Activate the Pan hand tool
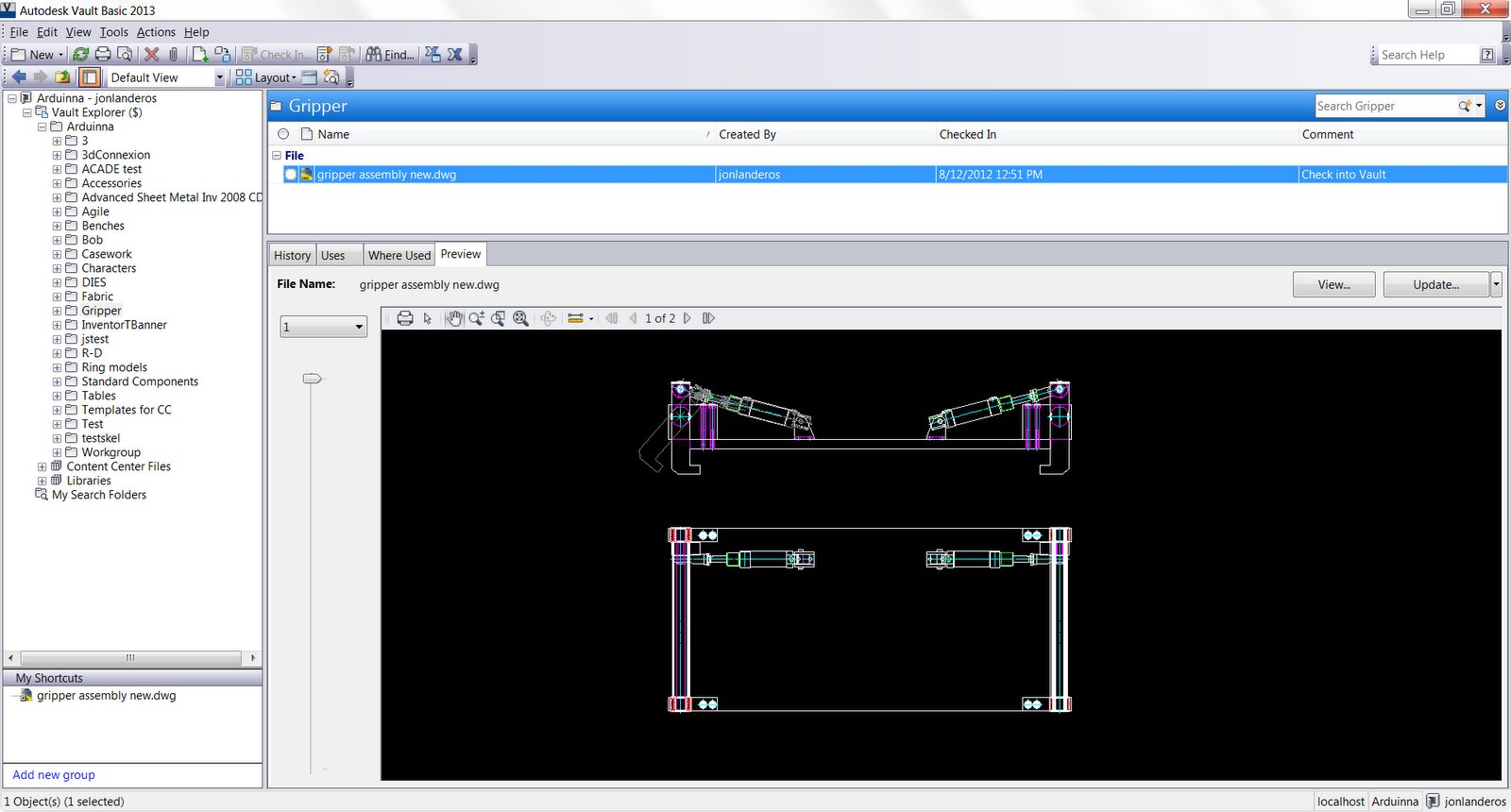The width and height of the screenshot is (1511, 812). point(454,318)
